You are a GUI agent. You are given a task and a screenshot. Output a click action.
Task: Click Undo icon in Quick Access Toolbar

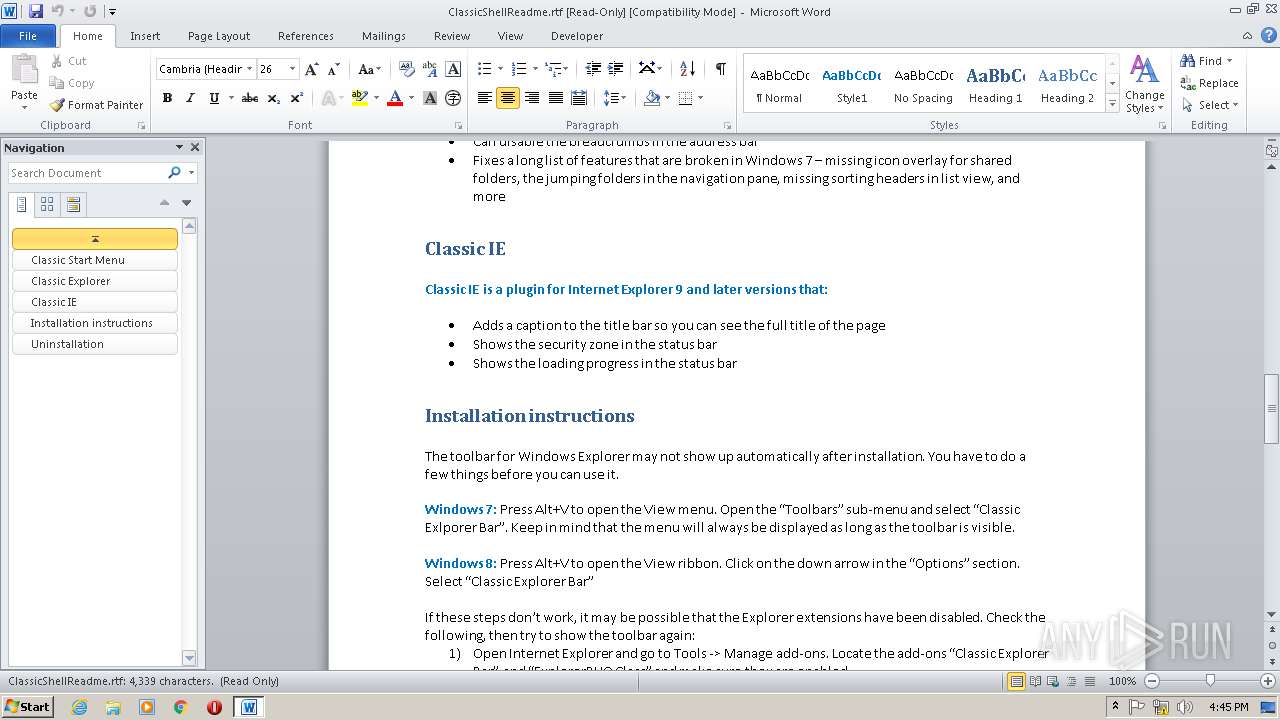tap(57, 11)
